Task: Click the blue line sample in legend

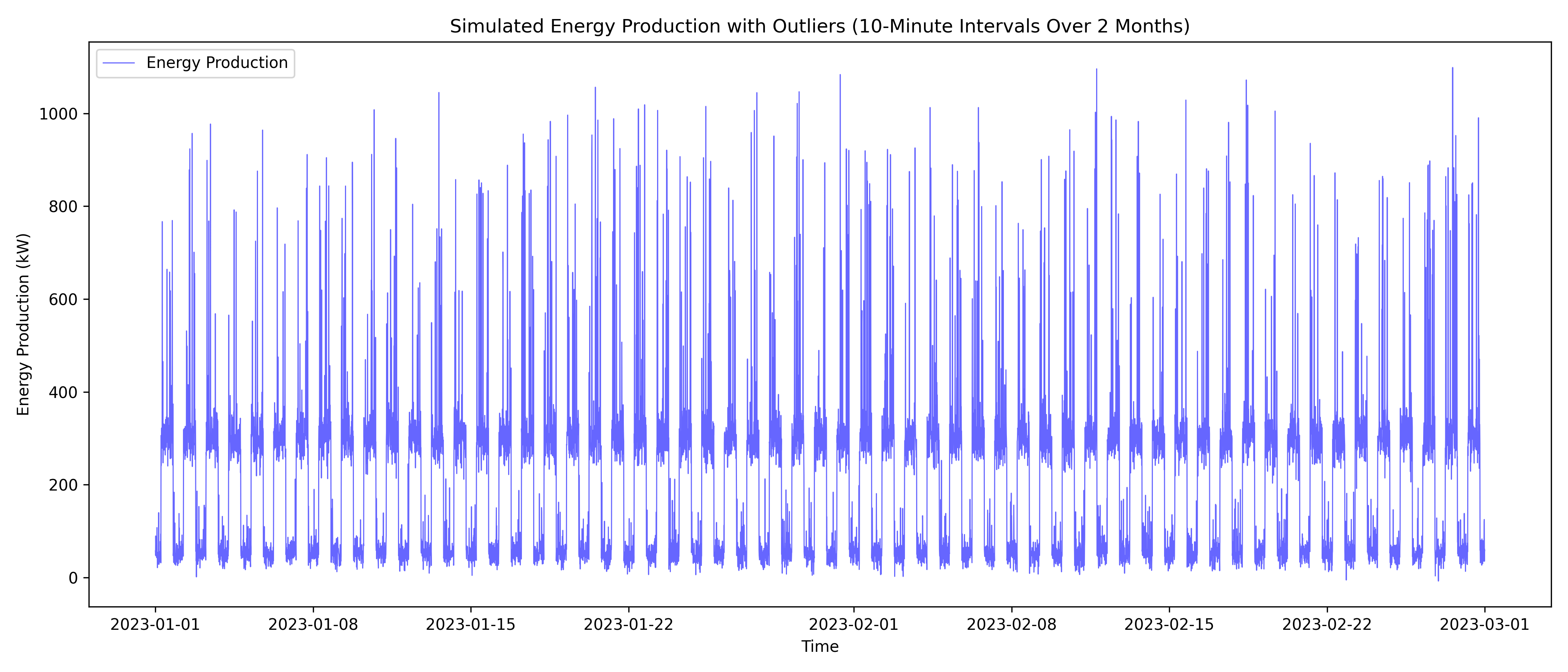Action: point(119,63)
